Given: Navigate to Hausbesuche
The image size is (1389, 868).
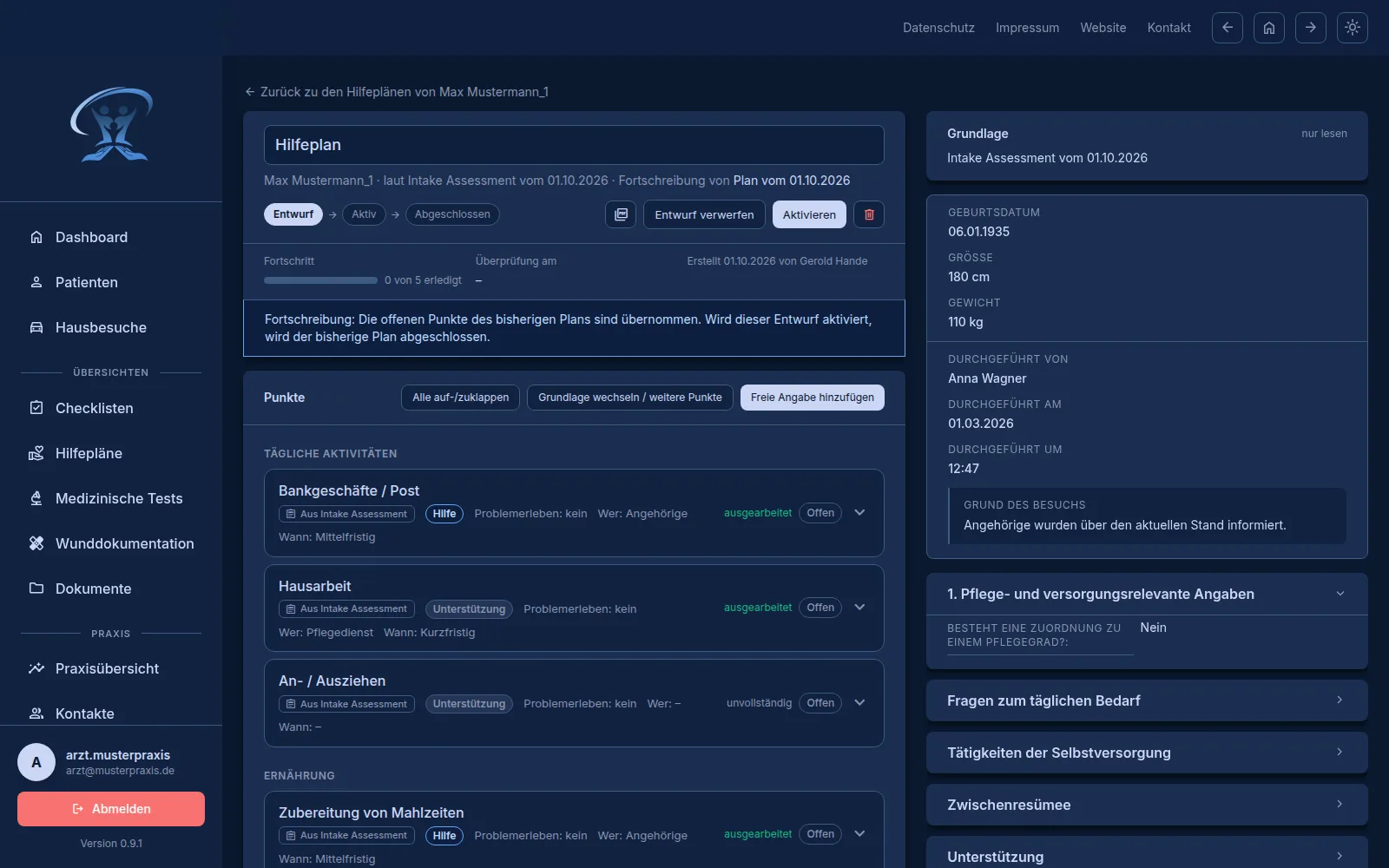Looking at the screenshot, I should [x=111, y=327].
